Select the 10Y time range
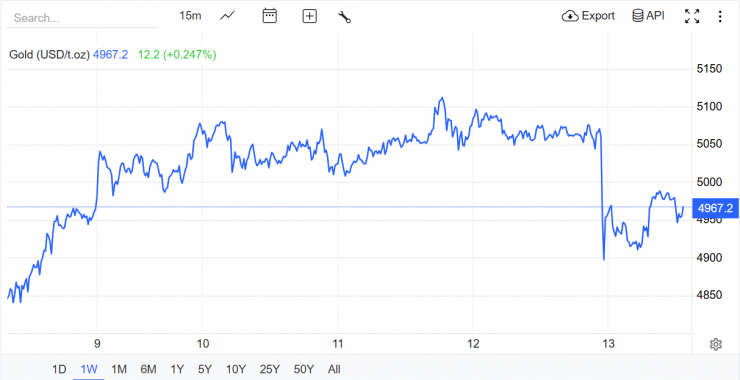The image size is (740, 380). click(235, 369)
